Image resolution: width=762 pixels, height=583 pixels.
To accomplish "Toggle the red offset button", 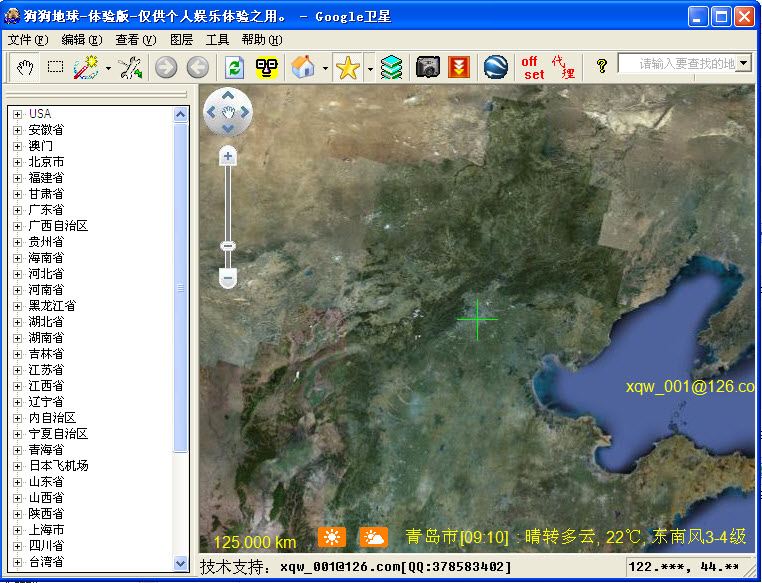I will pyautogui.click(x=533, y=67).
